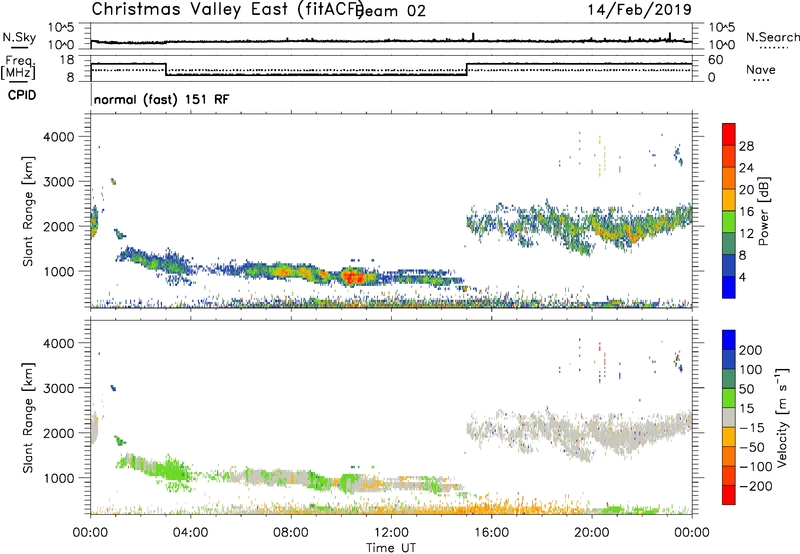The image size is (800, 554).
Task: Click the red bottom segment of Velocity colorbar
Action: 729,495
